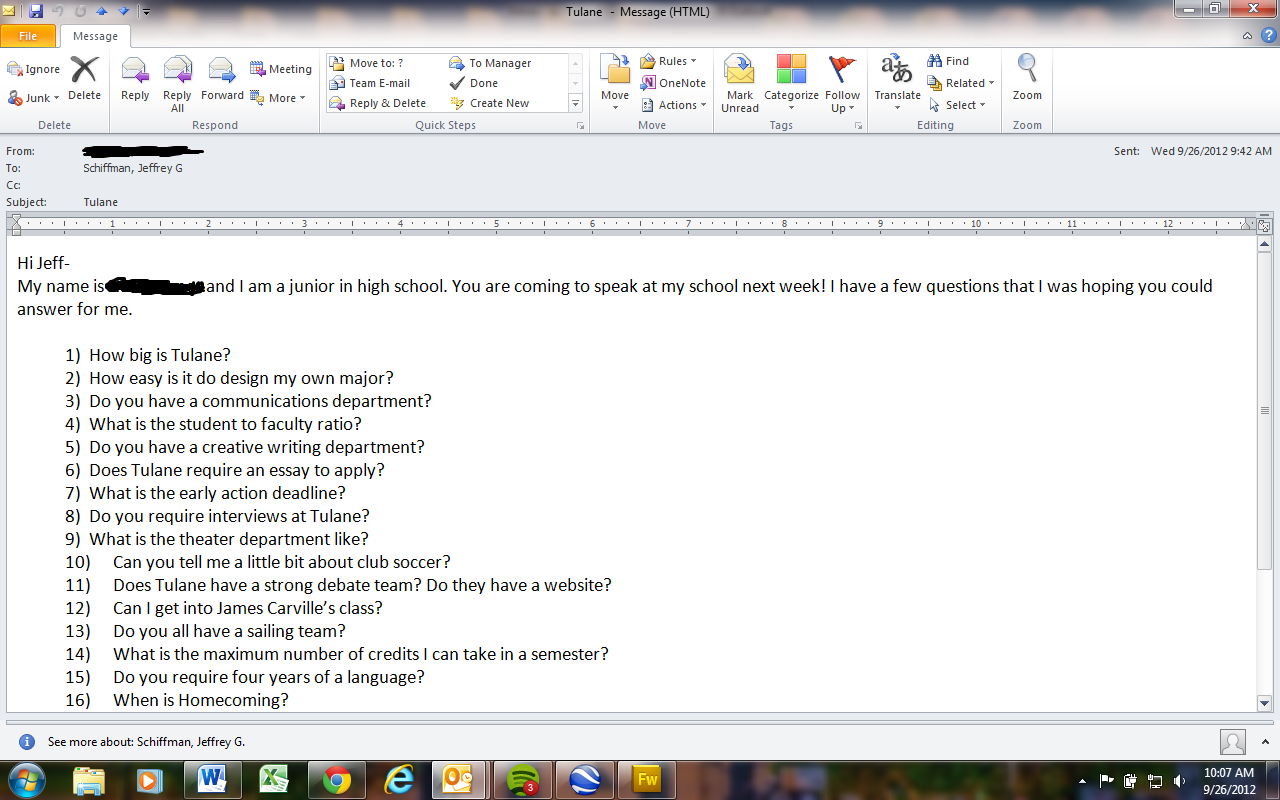
Task: Click the Subject field text 'Tulane'
Action: (100, 202)
